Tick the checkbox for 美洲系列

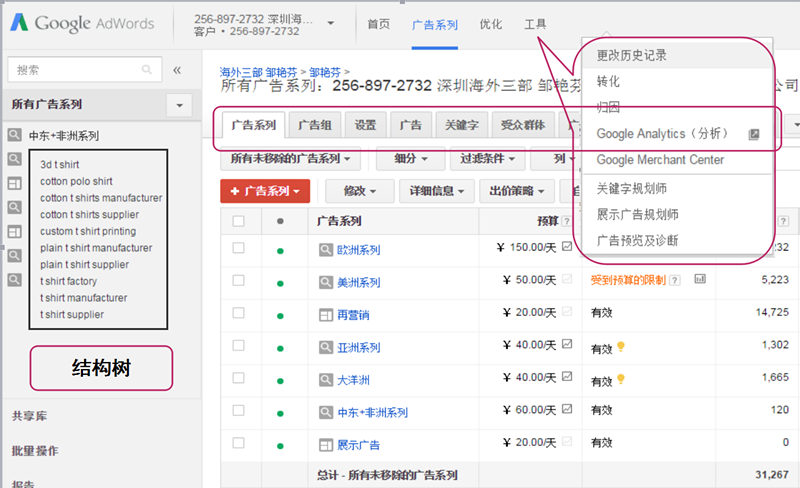coord(238,280)
